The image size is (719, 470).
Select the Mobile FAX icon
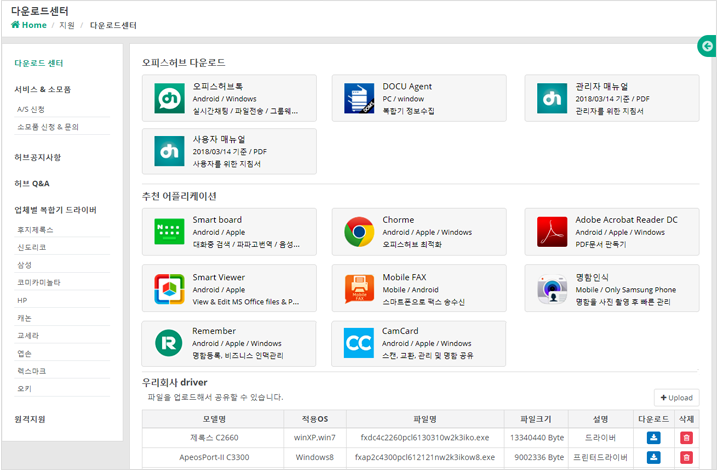click(359, 289)
